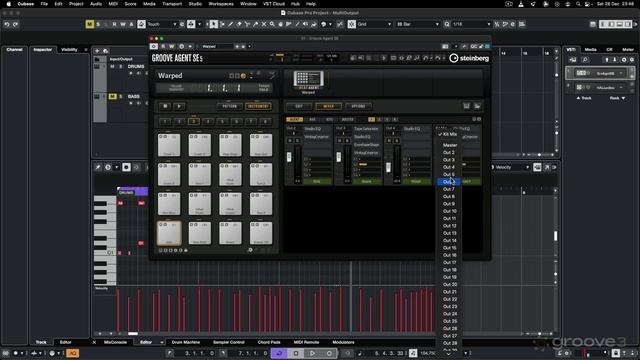The width and height of the screenshot is (640, 360).
Task: Select Out 6 in output menu
Action: point(449,182)
